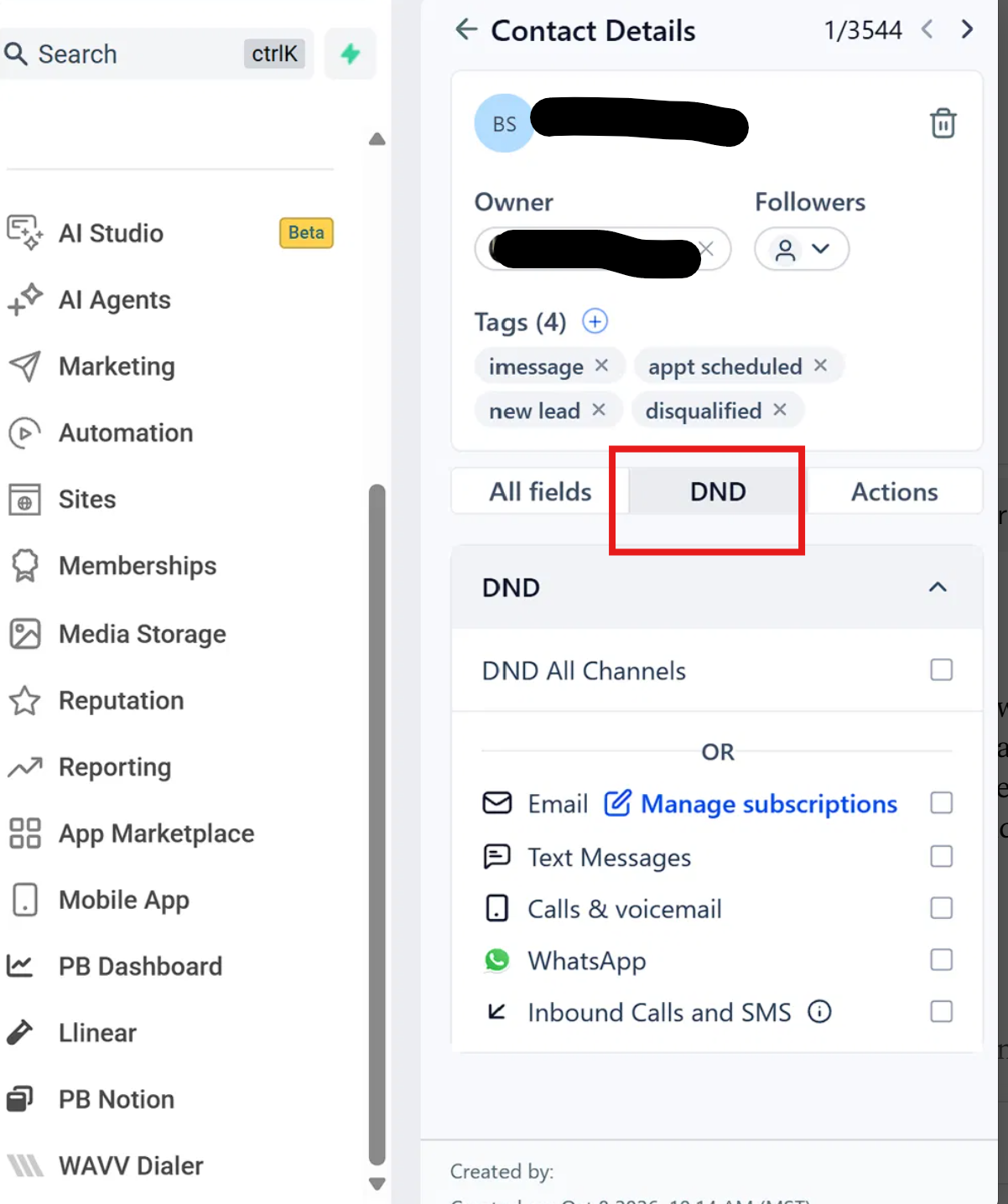Image resolution: width=1008 pixels, height=1204 pixels.
Task: Clear the Owner field selection
Action: [x=707, y=249]
